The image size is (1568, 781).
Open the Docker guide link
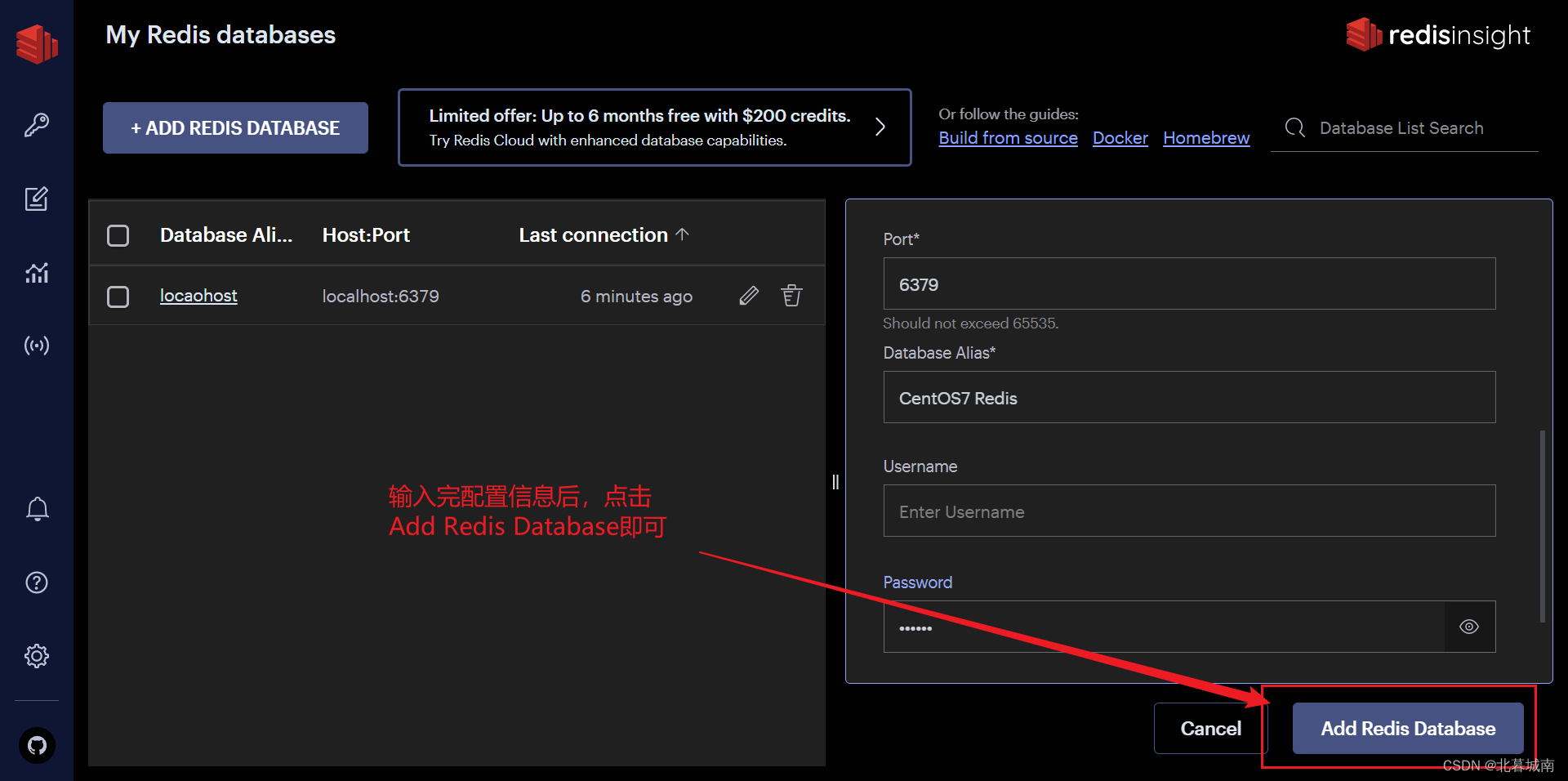pos(1120,138)
